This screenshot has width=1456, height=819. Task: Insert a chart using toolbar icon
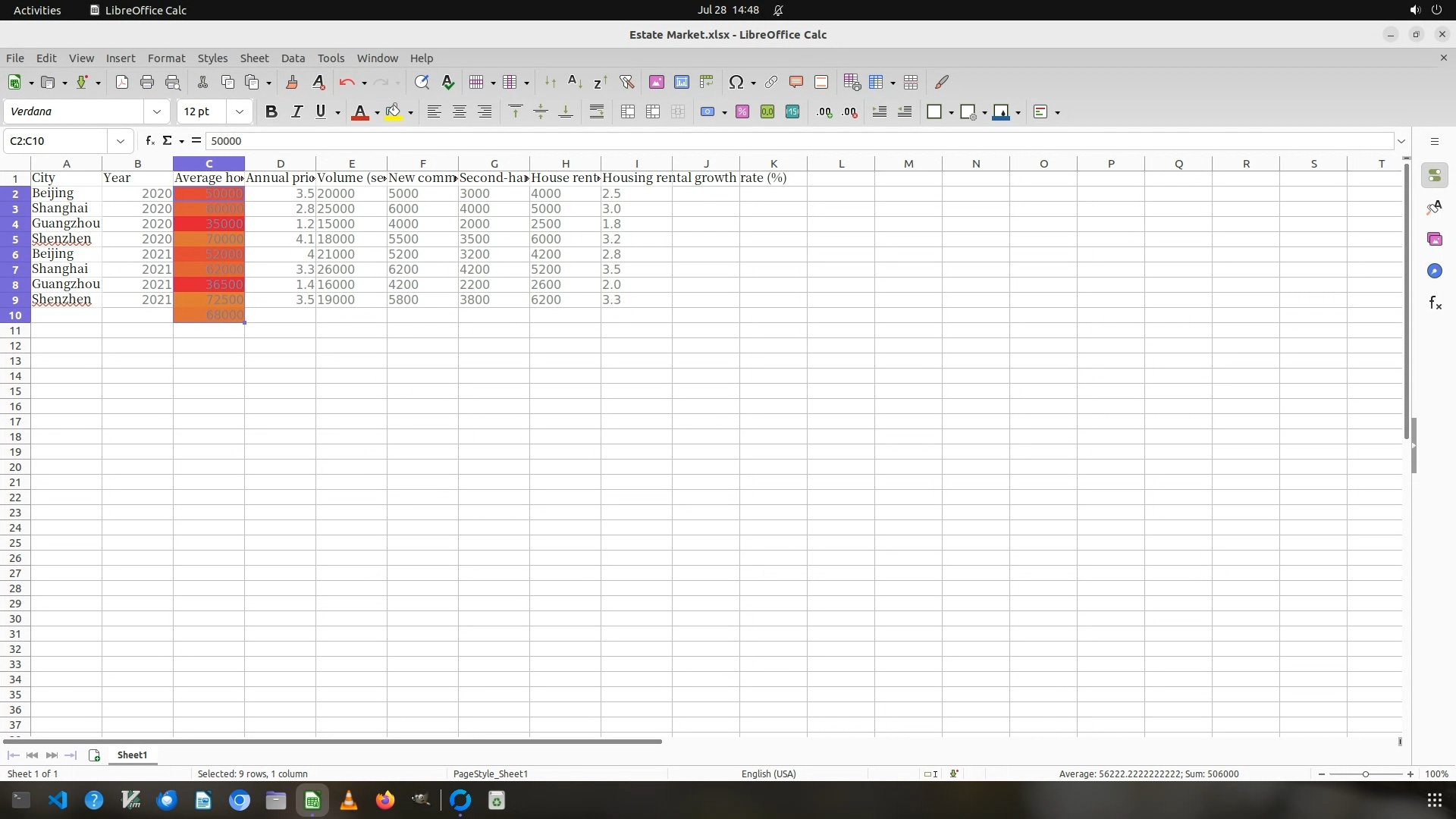[681, 82]
